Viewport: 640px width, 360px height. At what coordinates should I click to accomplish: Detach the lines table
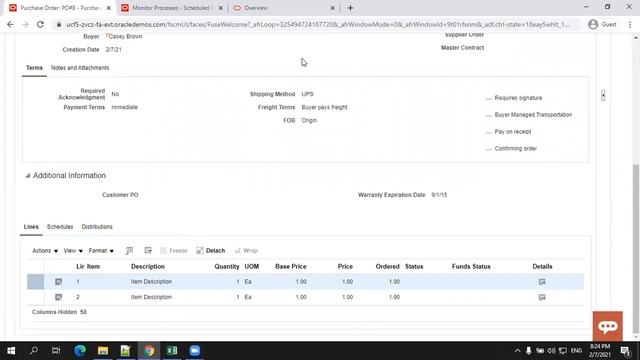click(x=211, y=251)
